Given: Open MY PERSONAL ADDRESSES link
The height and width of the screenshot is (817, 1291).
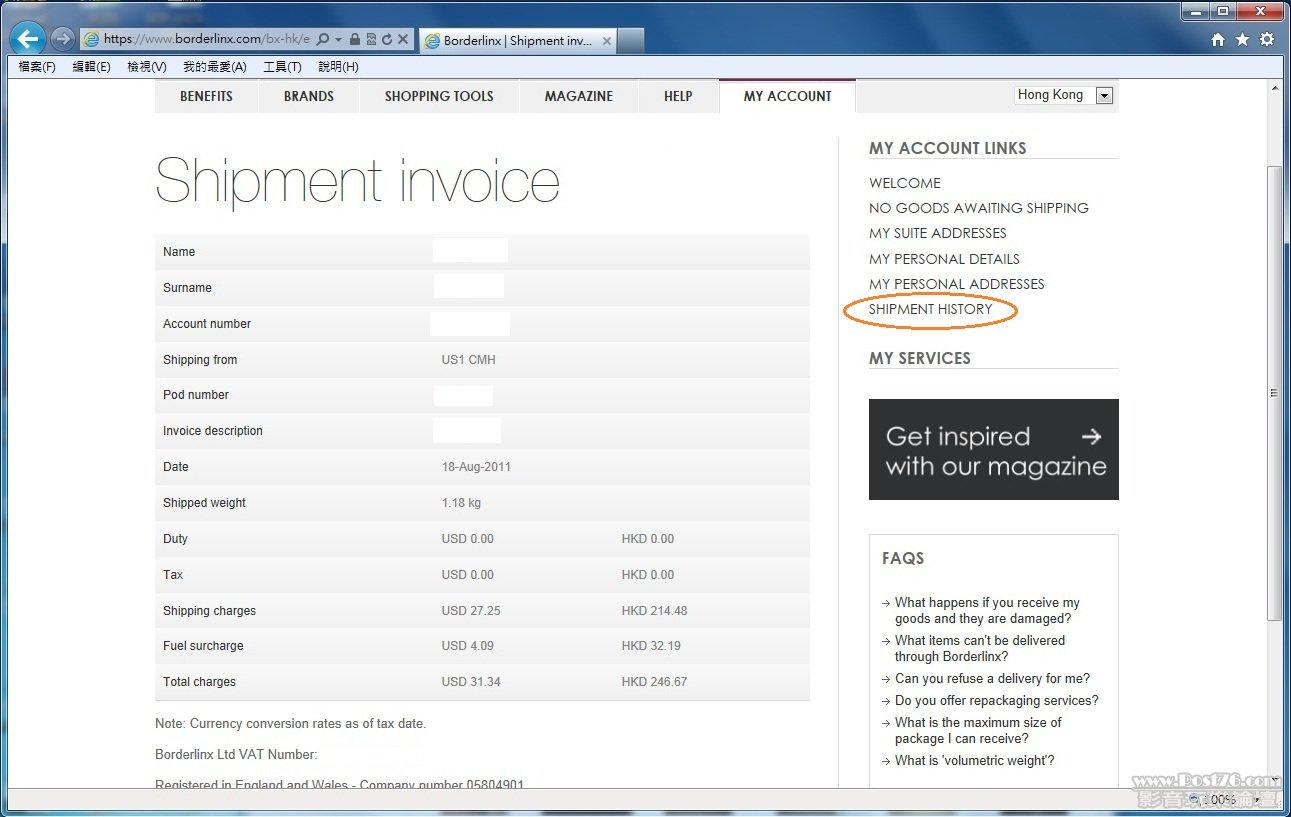Looking at the screenshot, I should (x=957, y=284).
